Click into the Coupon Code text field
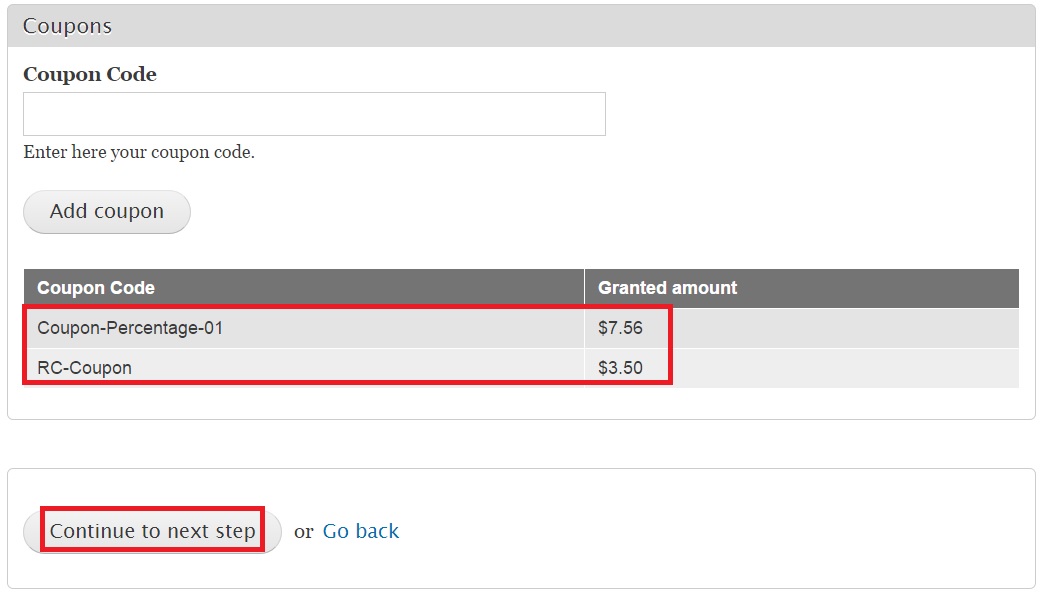Screen dimensions: 1041x597 pyautogui.click(x=314, y=114)
